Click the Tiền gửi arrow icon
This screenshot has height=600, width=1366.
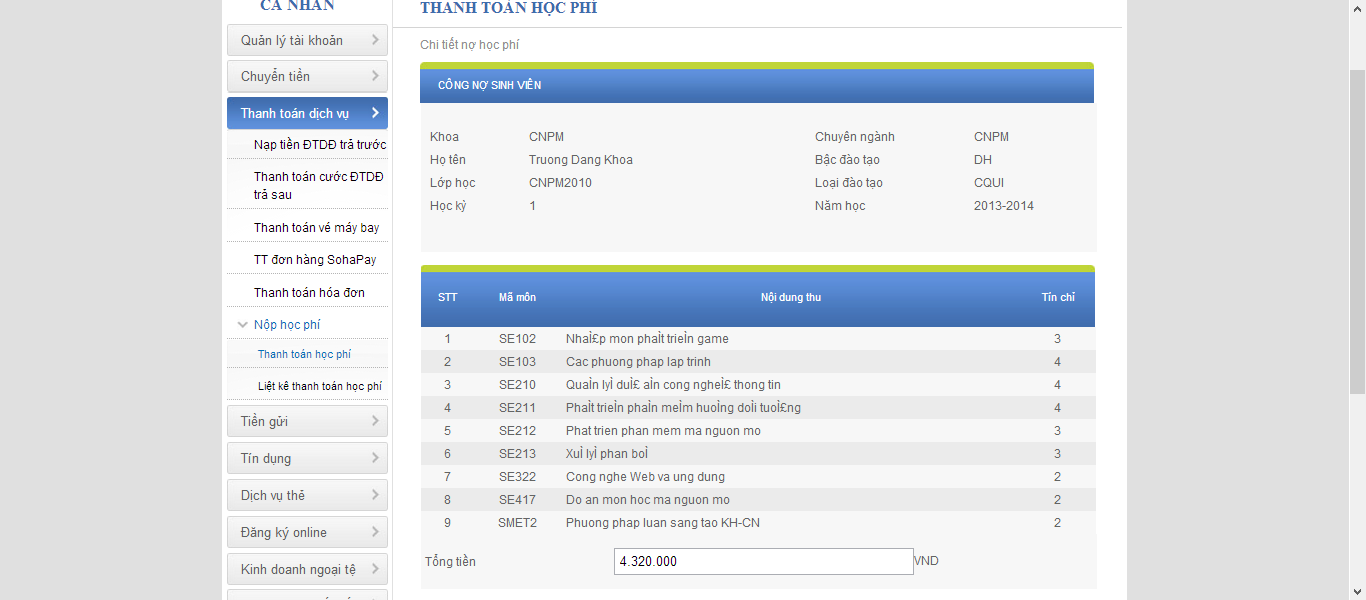tap(375, 422)
